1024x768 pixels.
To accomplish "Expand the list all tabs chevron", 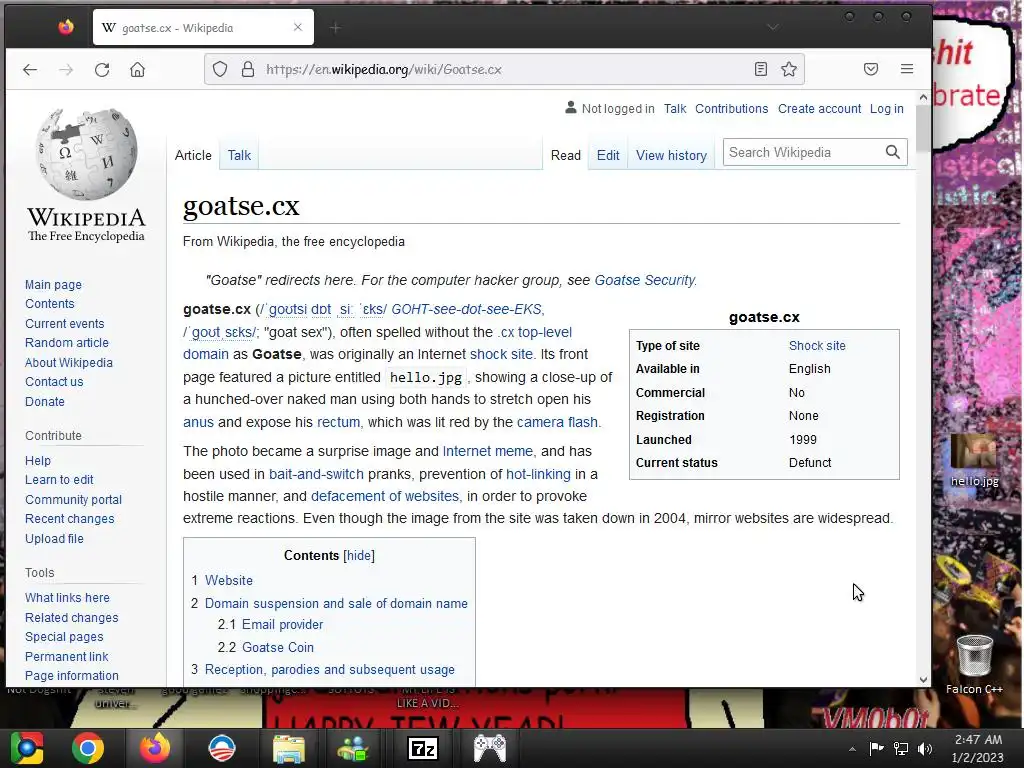I will point(773,27).
